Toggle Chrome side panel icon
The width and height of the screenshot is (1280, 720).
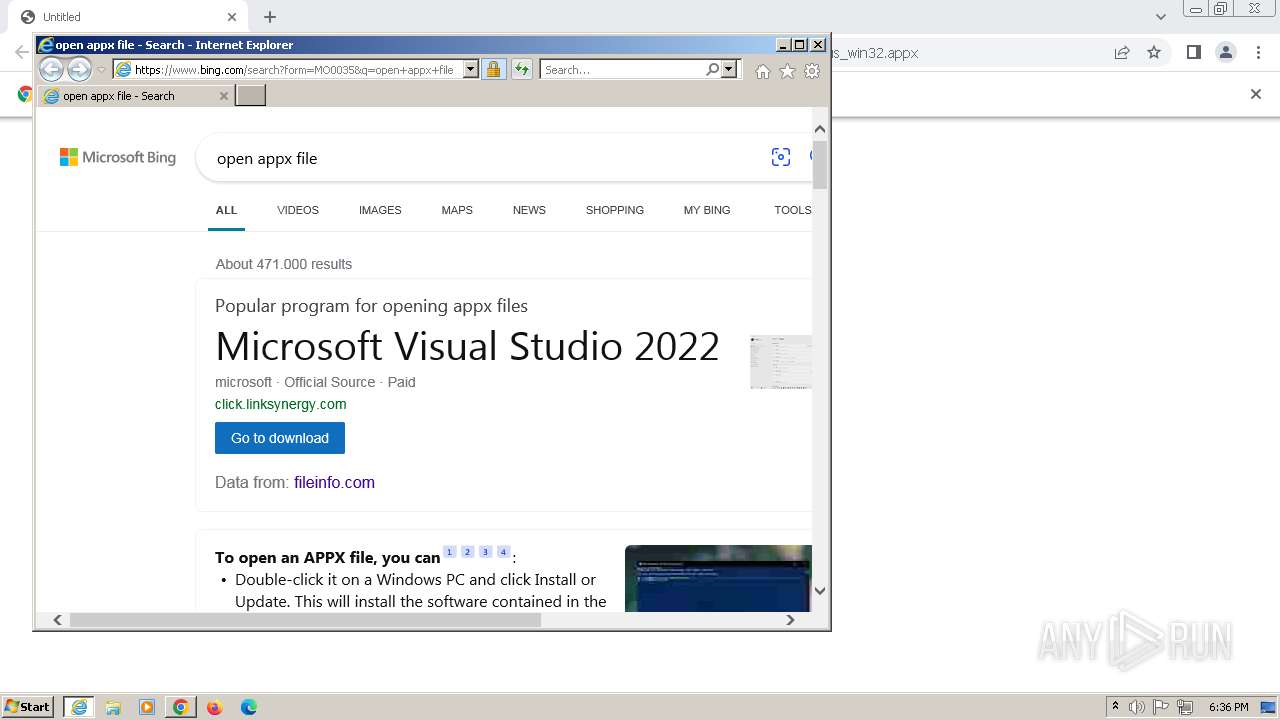[1193, 52]
